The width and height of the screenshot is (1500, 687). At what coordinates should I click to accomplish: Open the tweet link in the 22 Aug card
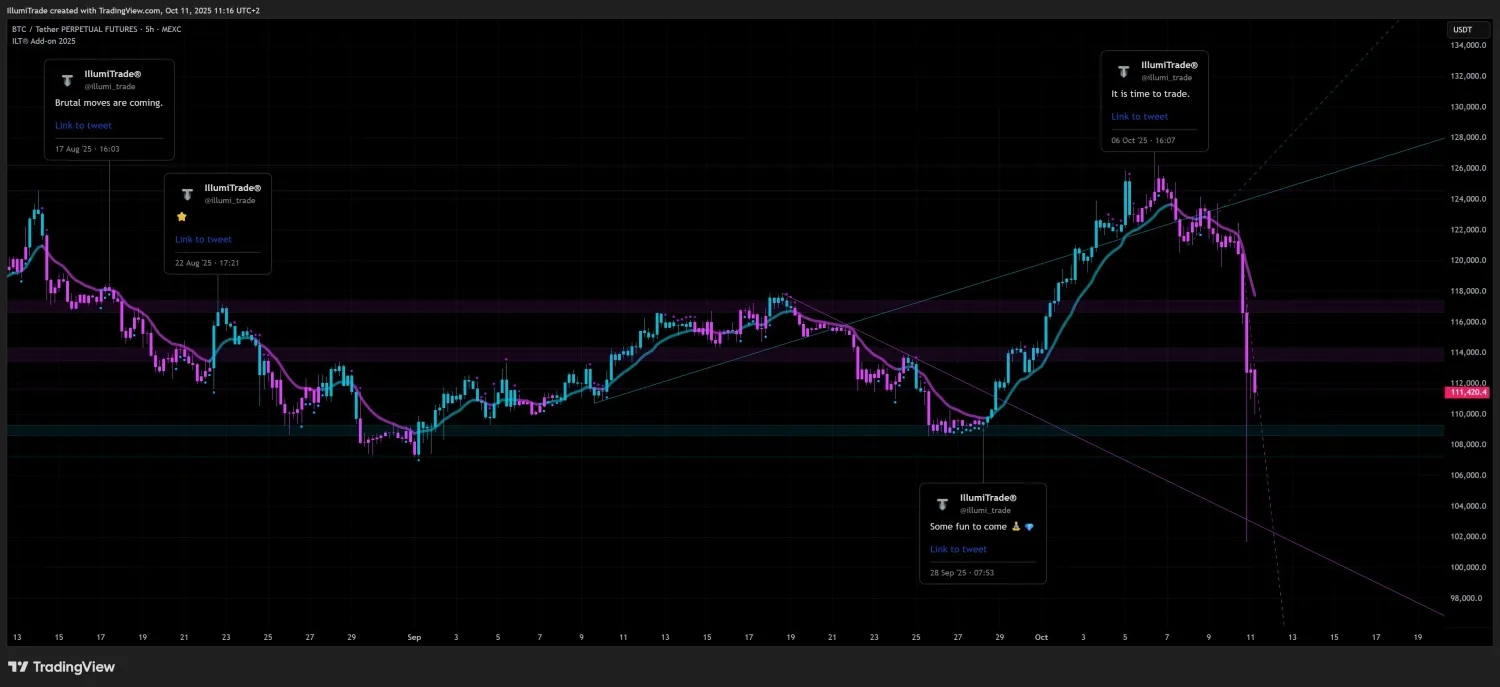click(203, 240)
